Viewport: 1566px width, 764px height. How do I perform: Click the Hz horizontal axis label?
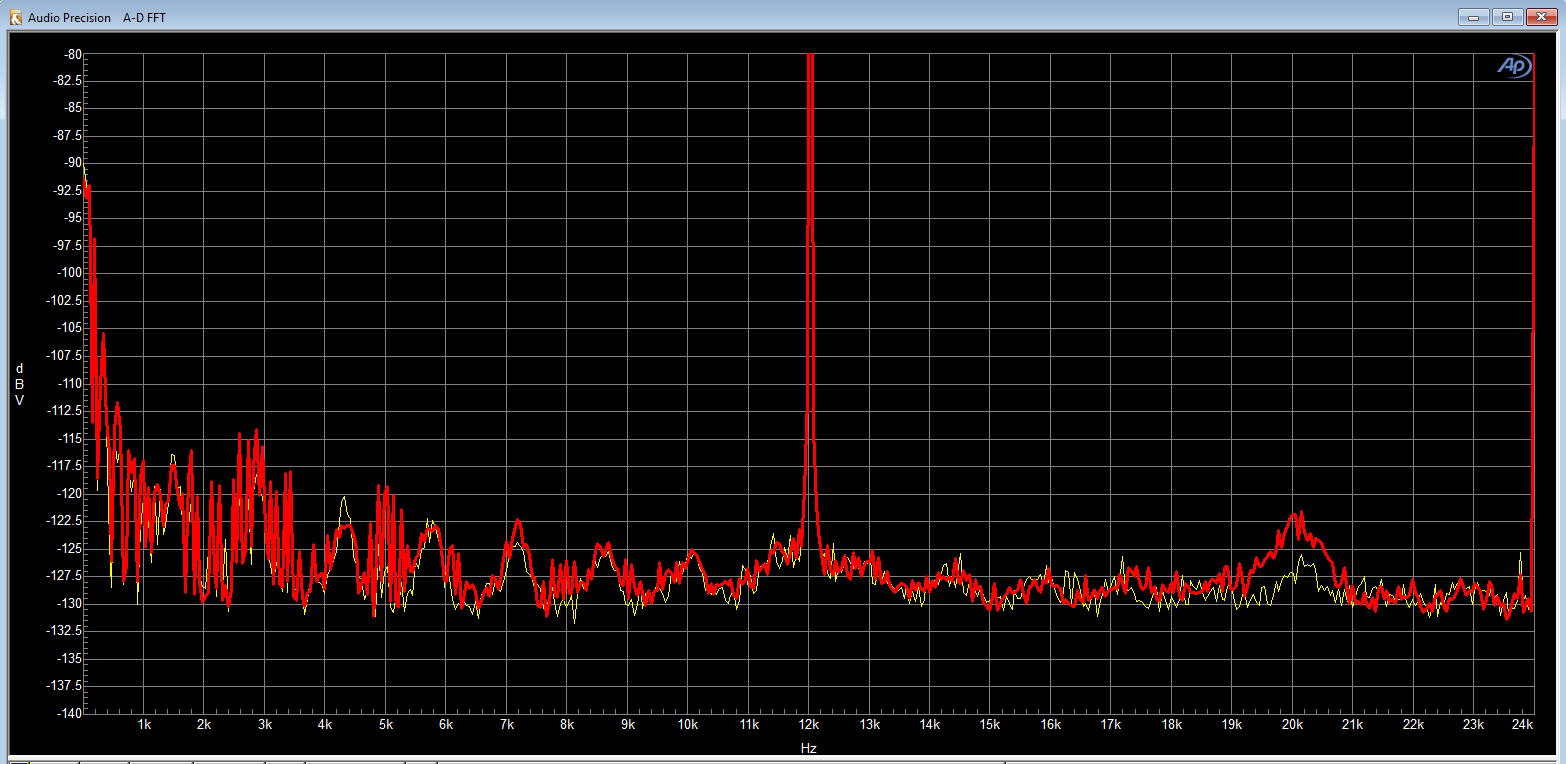click(x=809, y=747)
